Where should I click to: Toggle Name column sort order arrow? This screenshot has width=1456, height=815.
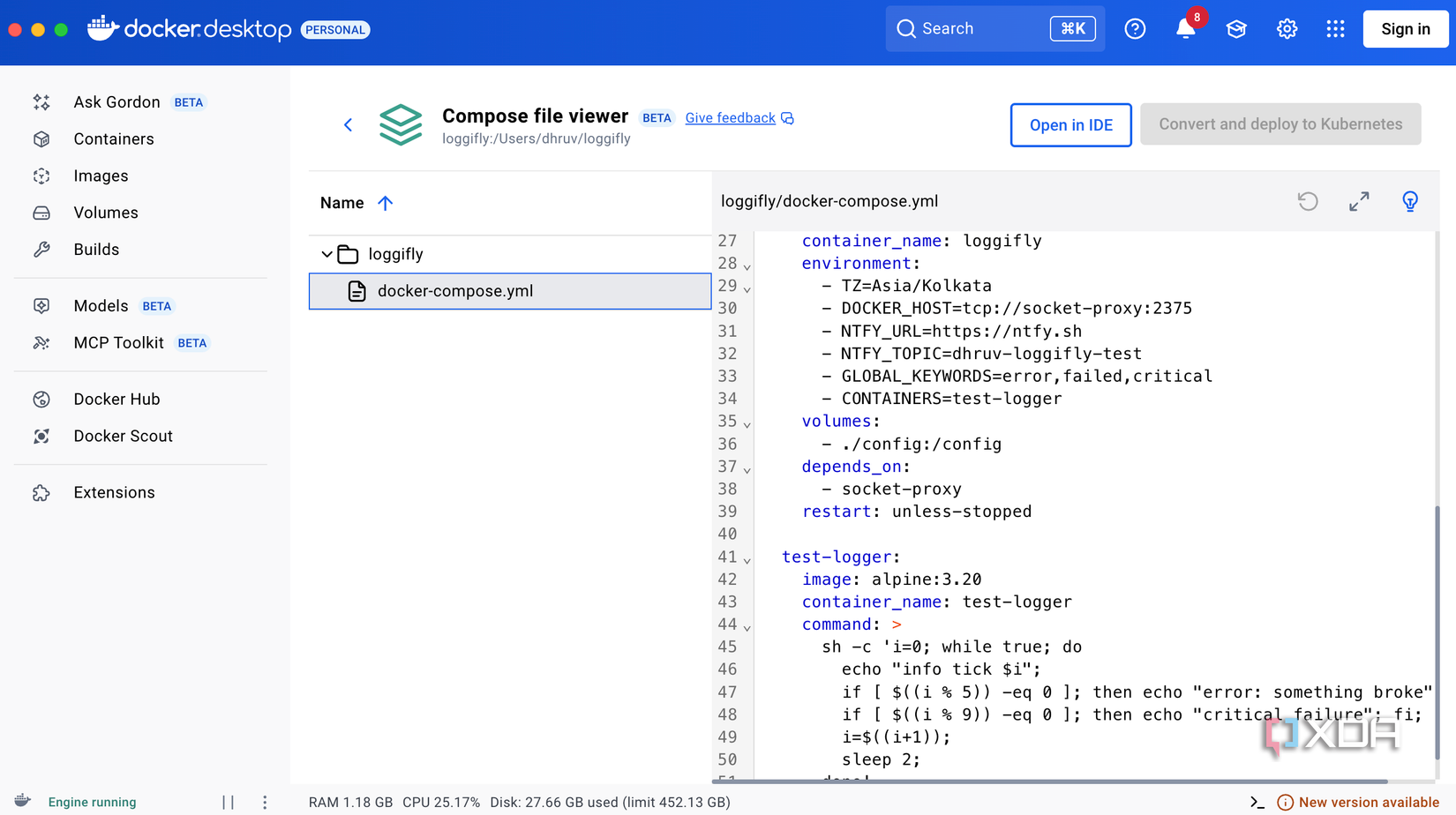click(x=386, y=203)
